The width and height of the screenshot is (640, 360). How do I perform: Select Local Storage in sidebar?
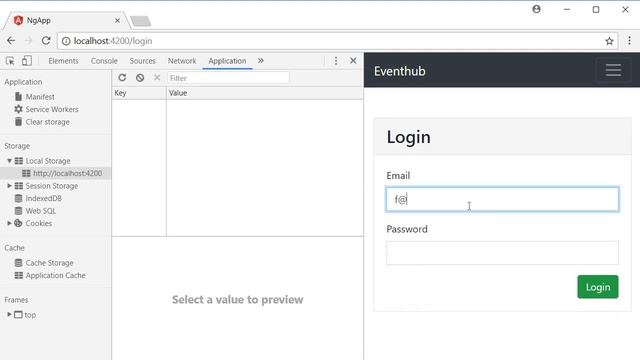click(x=48, y=161)
